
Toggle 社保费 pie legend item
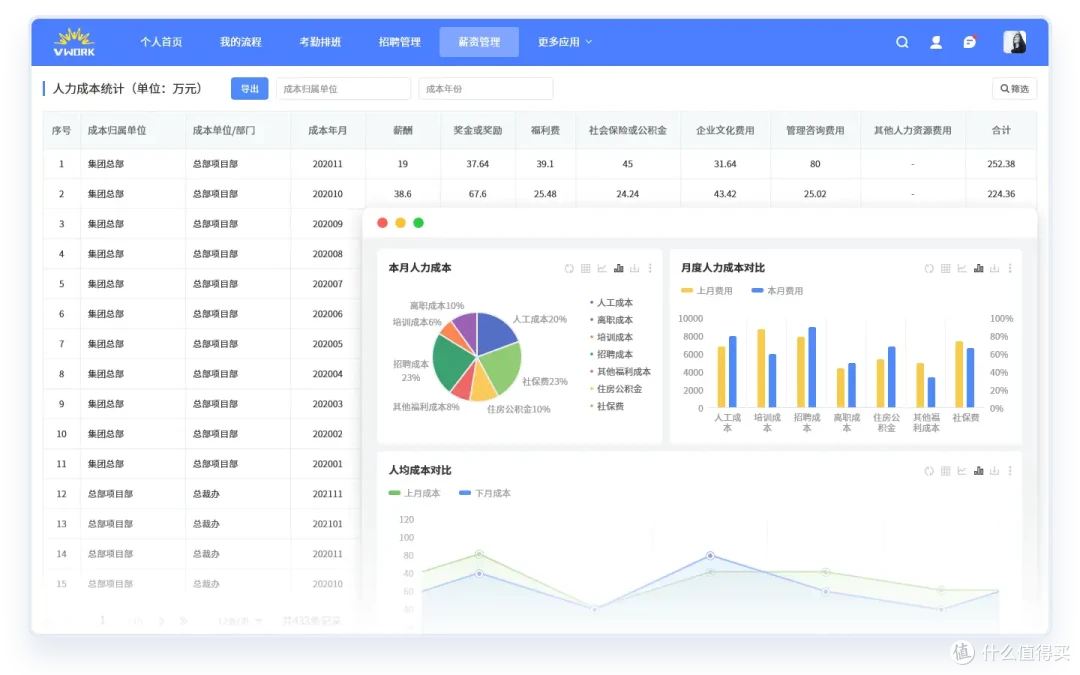(608, 406)
